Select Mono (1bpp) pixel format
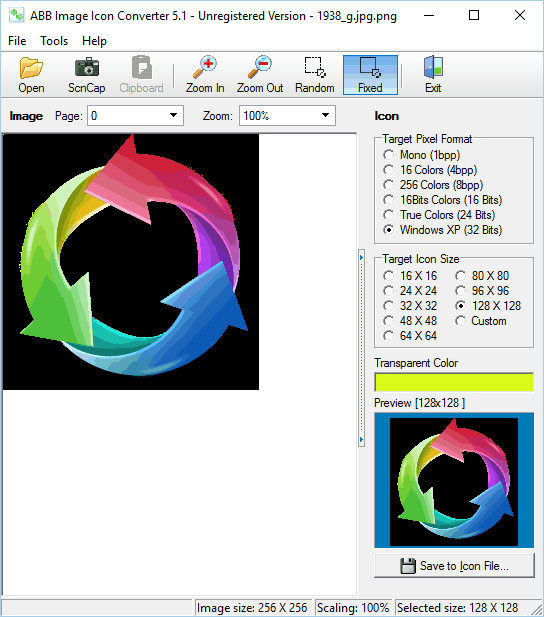 (x=422, y=155)
